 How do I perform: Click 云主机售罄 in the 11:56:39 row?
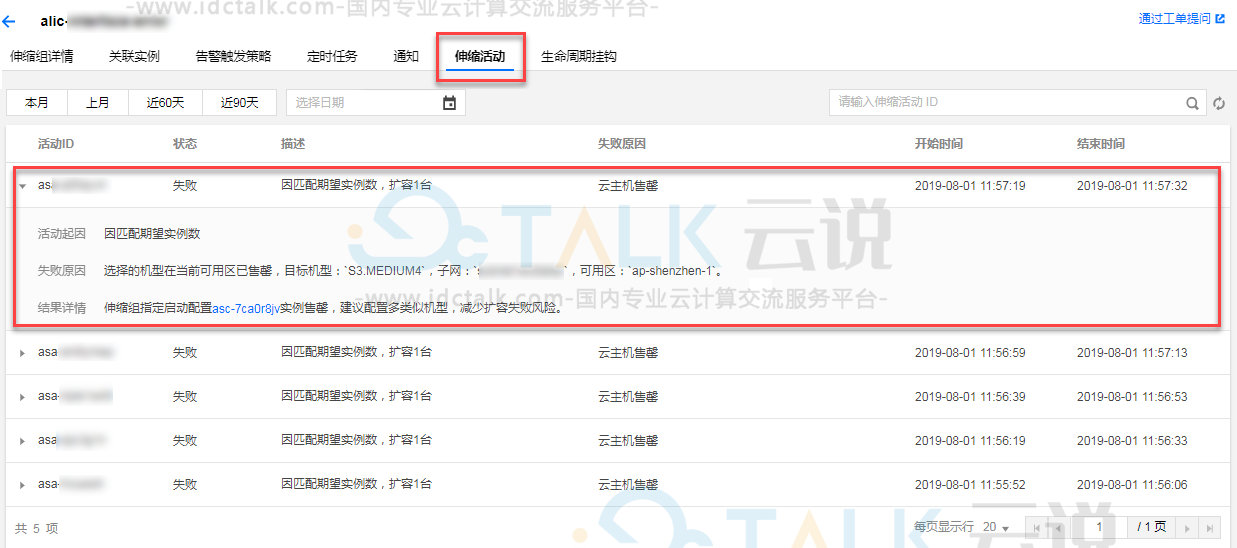628,397
